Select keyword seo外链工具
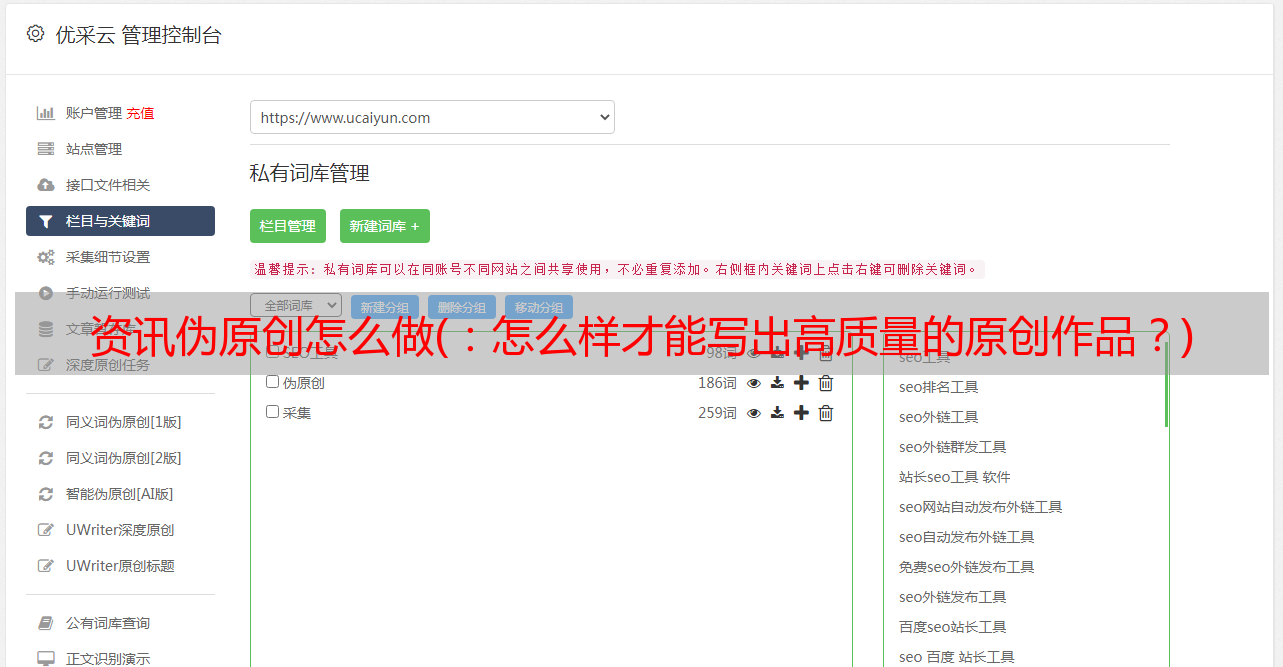Viewport: 1283px width, 667px height. [x=938, y=417]
